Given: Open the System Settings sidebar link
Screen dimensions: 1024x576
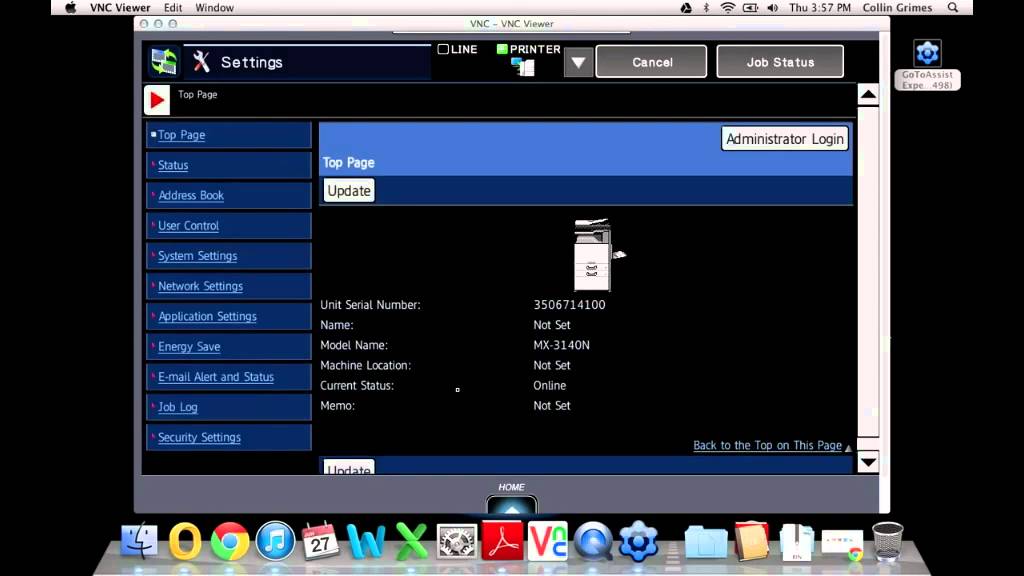Looking at the screenshot, I should pyautogui.click(x=197, y=256).
